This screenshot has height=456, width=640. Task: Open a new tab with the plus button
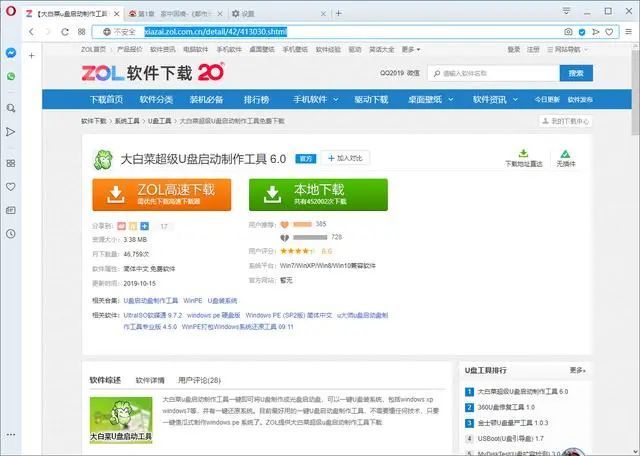click(338, 13)
